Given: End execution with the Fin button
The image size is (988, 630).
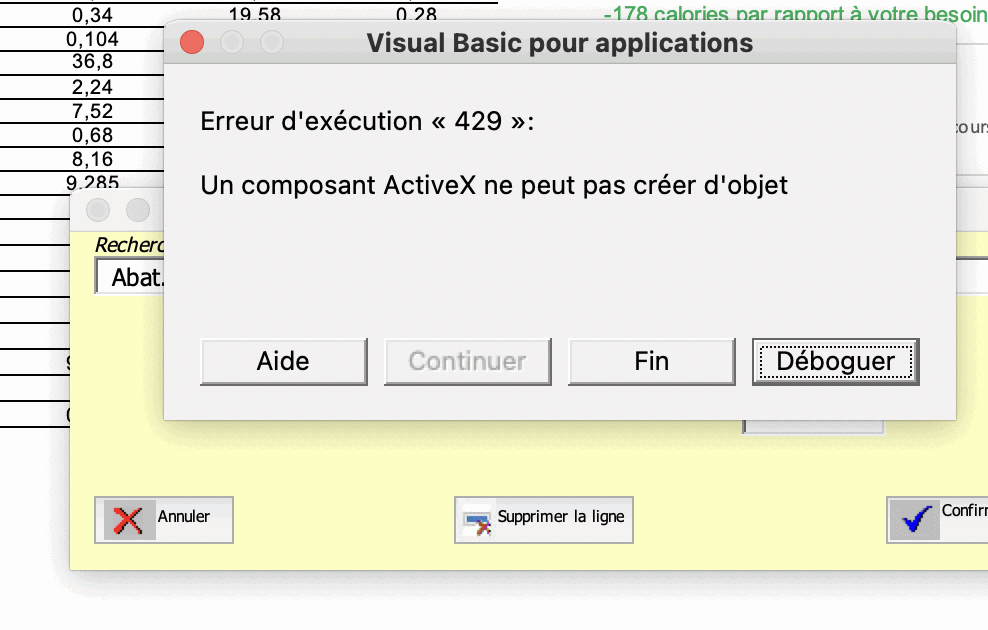Looking at the screenshot, I should [x=651, y=361].
